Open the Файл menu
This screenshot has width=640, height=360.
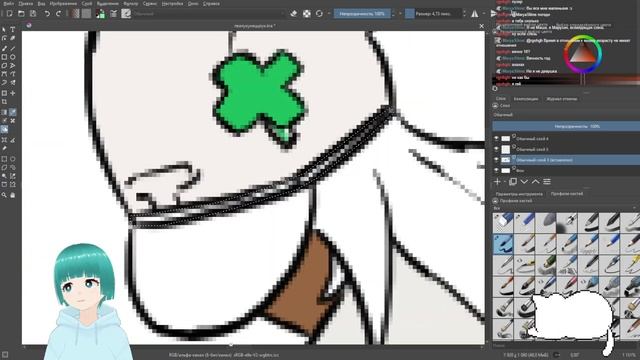coord(8,4)
